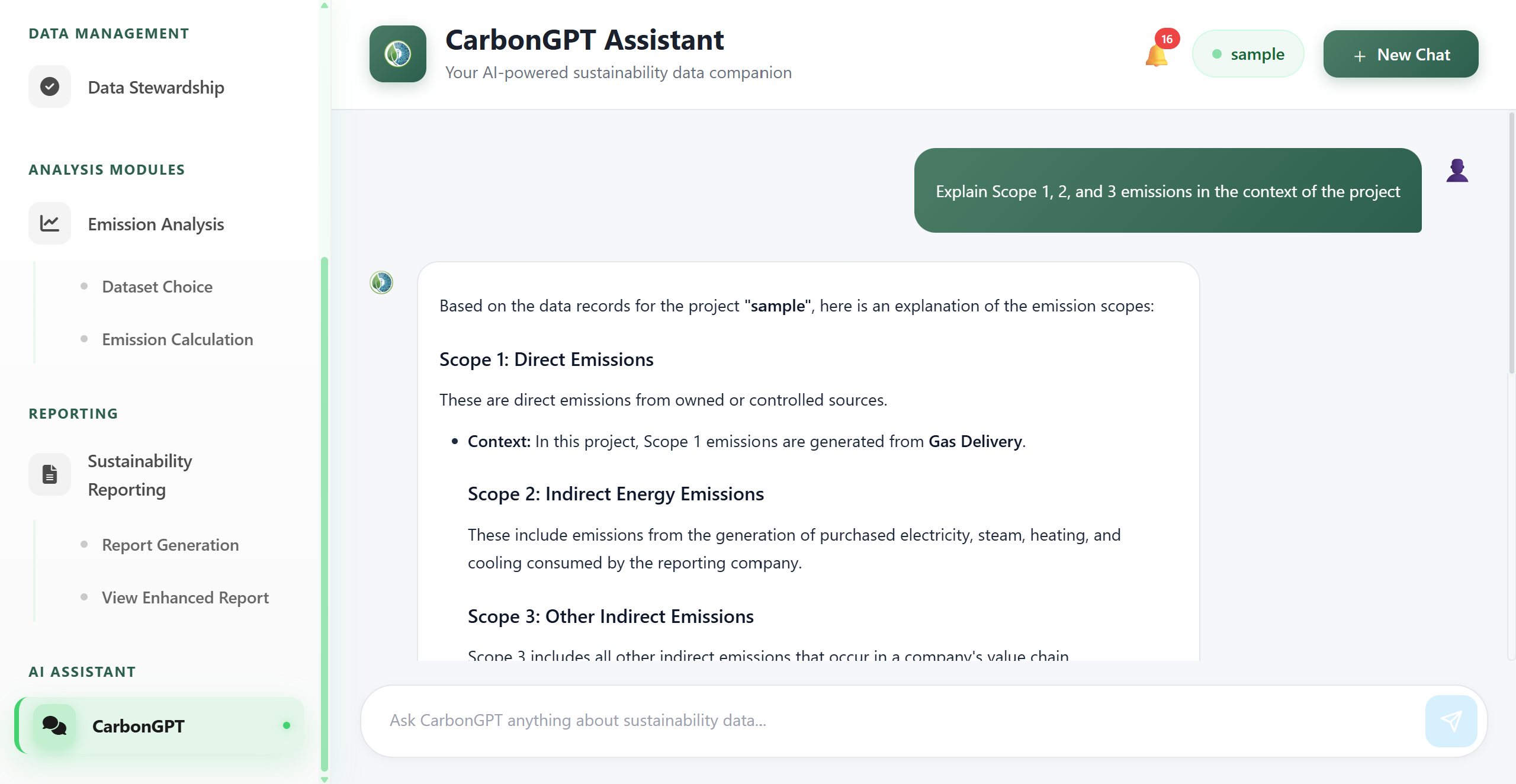Viewport: 1516px width, 784px height.
Task: Open Dataset Choice submenu item
Action: pos(157,287)
